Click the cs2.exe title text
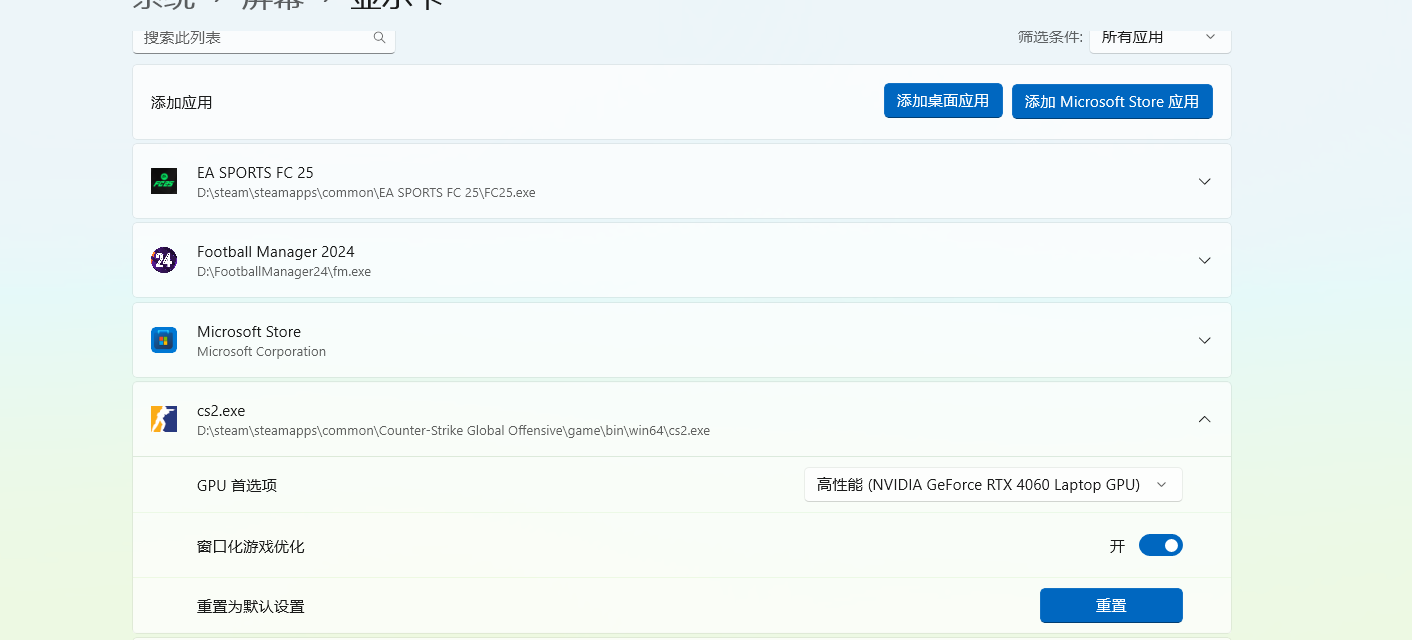 tap(221, 410)
